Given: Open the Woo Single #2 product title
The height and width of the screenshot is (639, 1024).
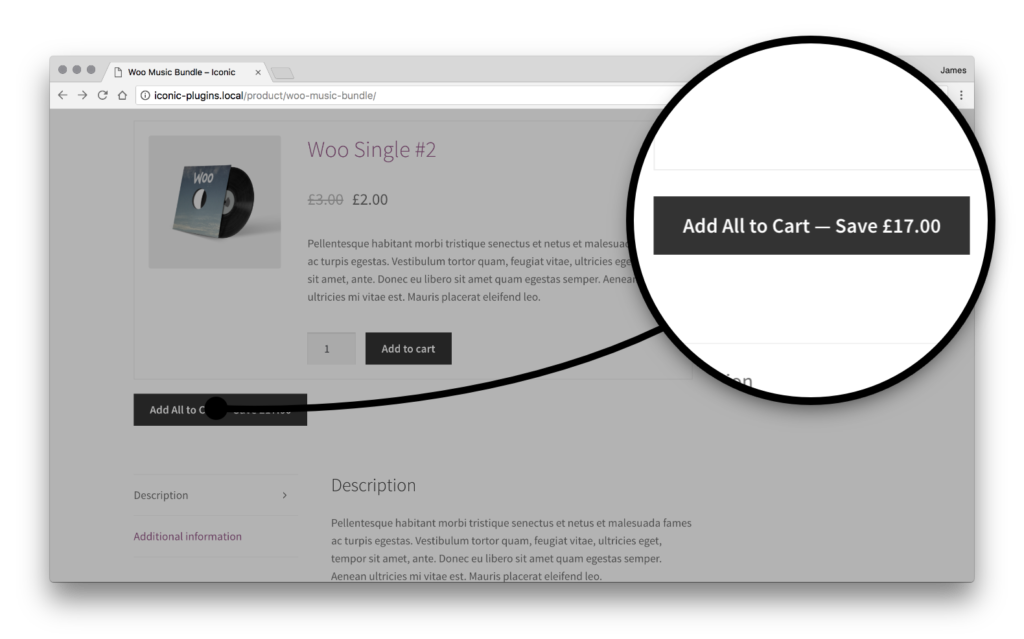Looking at the screenshot, I should pos(371,150).
